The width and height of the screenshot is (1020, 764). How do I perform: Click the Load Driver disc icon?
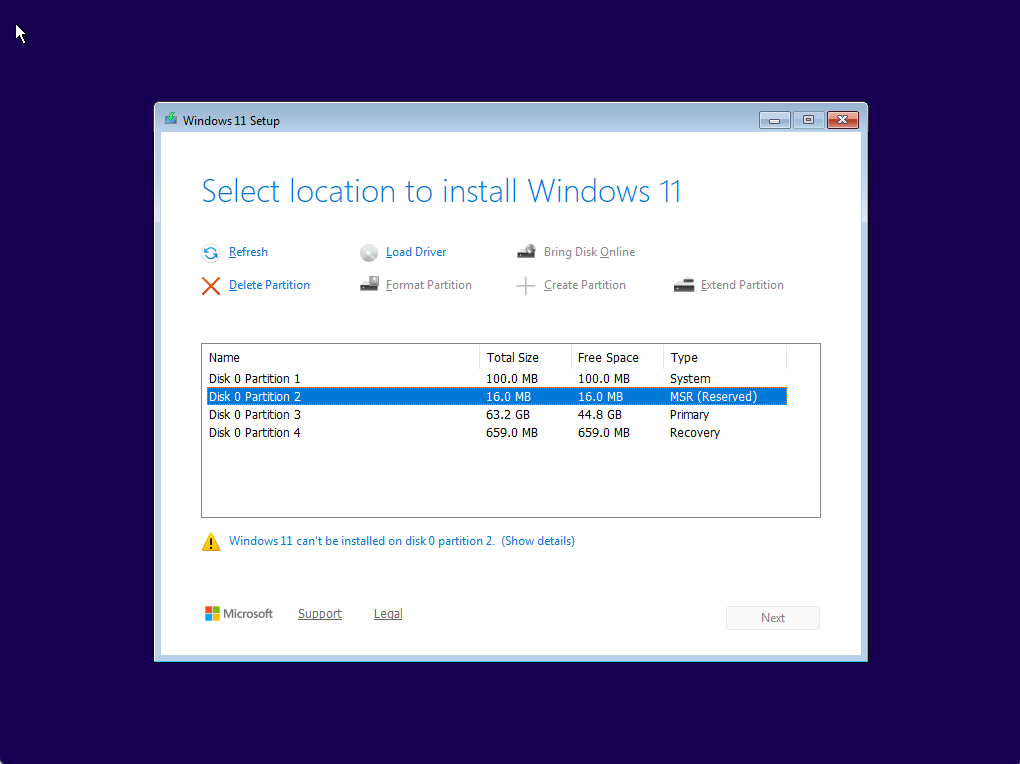[x=369, y=252]
